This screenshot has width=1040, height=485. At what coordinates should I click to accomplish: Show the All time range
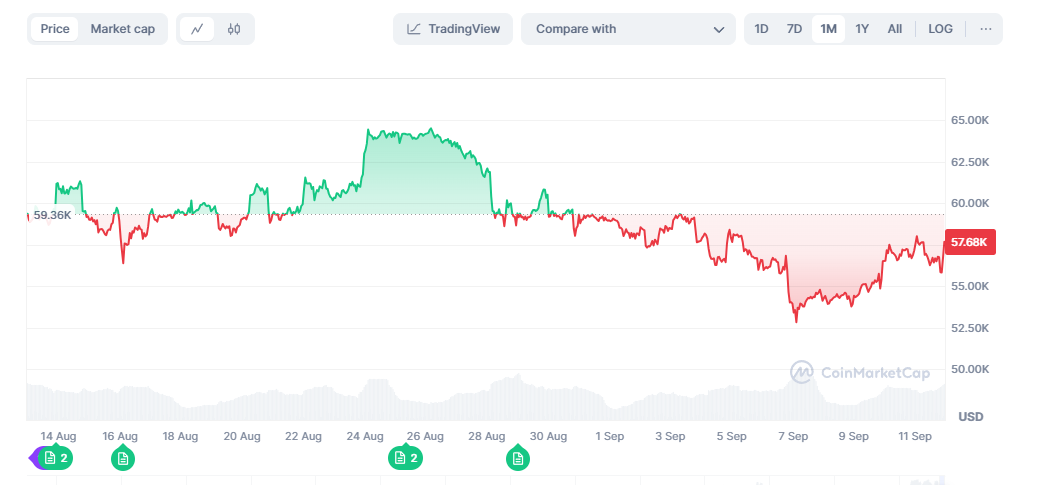[895, 29]
